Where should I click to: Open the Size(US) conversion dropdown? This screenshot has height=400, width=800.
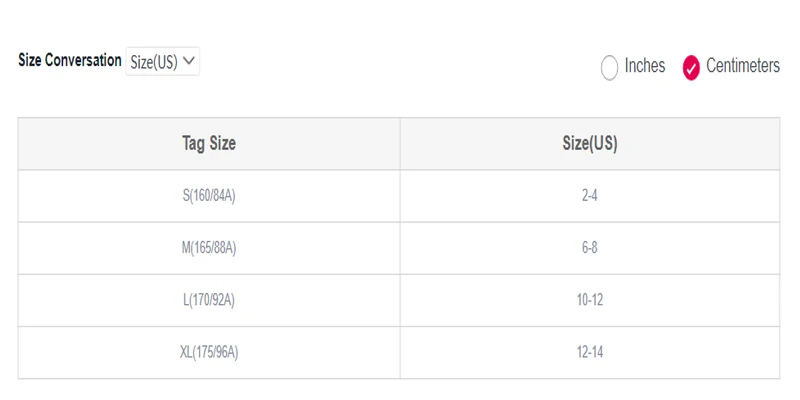pos(163,62)
